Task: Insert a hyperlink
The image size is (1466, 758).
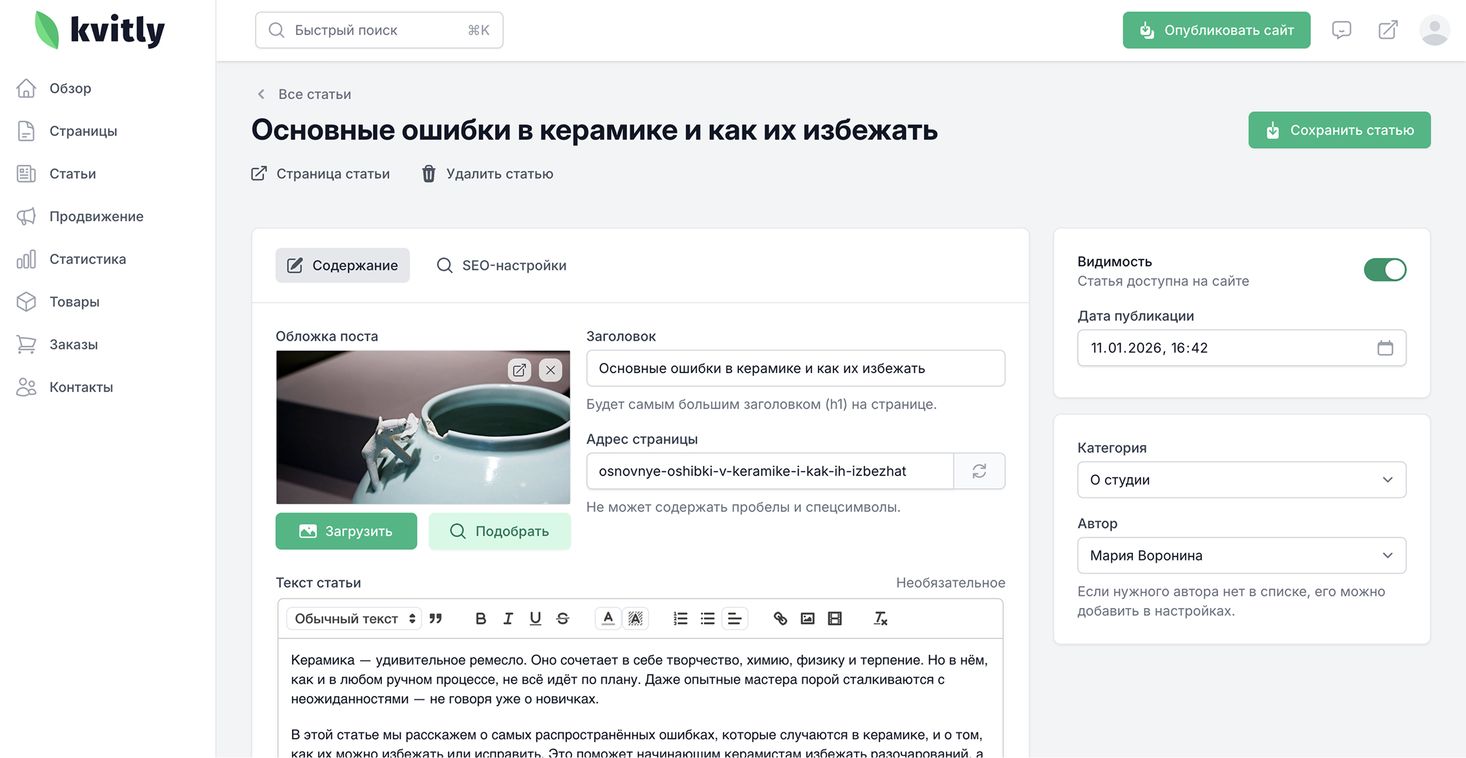Action: tap(781, 619)
